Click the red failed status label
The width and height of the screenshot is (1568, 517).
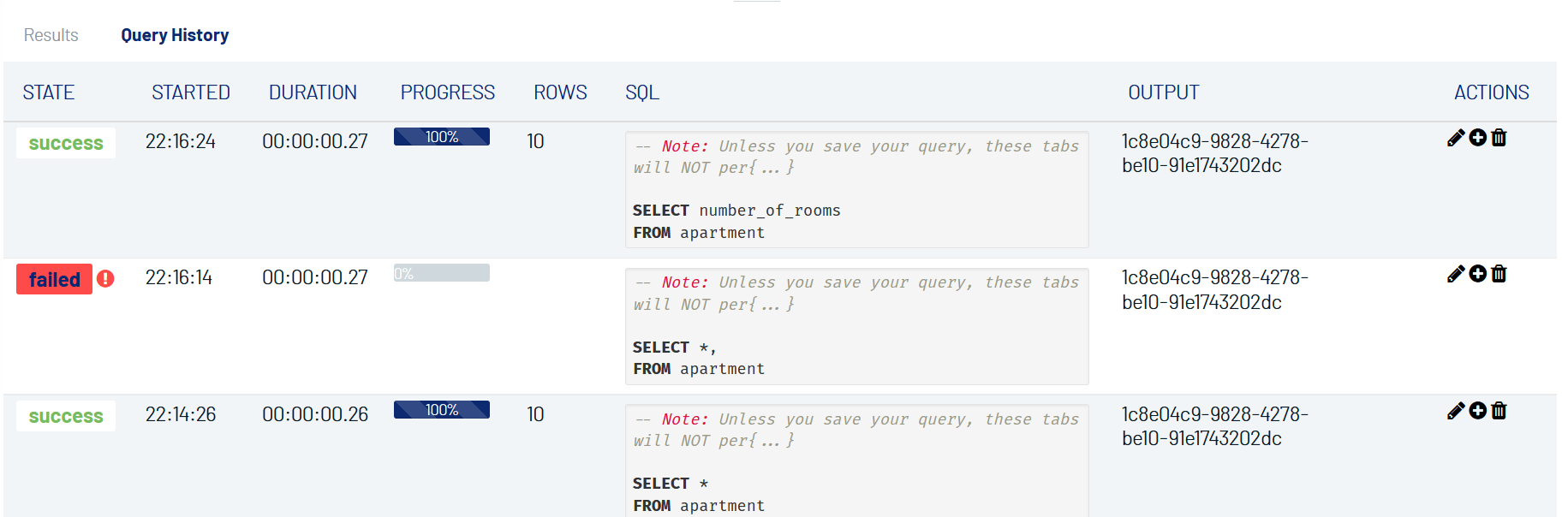click(x=55, y=279)
